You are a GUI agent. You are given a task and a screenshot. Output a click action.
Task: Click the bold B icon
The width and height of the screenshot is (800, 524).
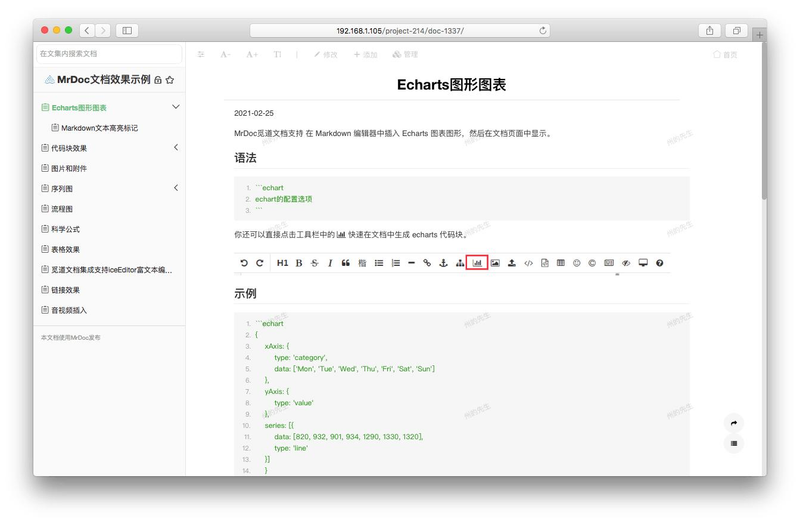[299, 263]
